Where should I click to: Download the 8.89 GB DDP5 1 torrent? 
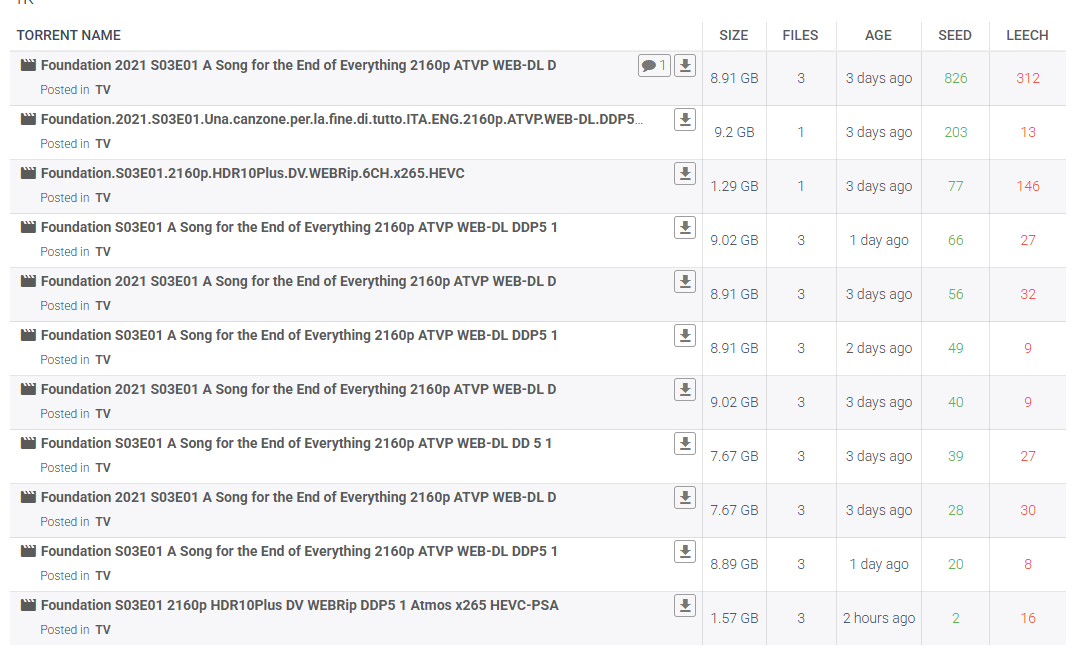point(685,552)
